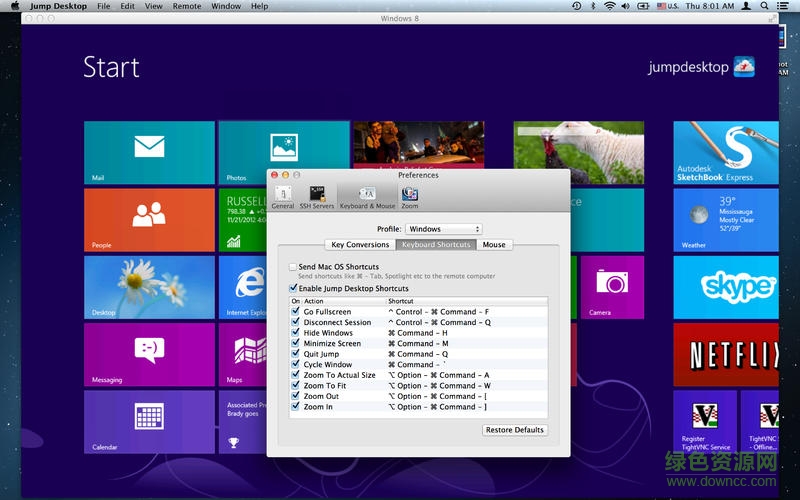The image size is (800, 500).
Task: Open the General preferences pane
Action: [283, 196]
